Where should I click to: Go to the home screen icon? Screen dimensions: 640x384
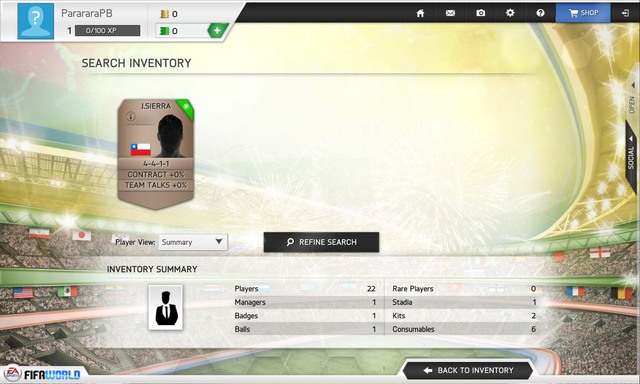pos(420,13)
